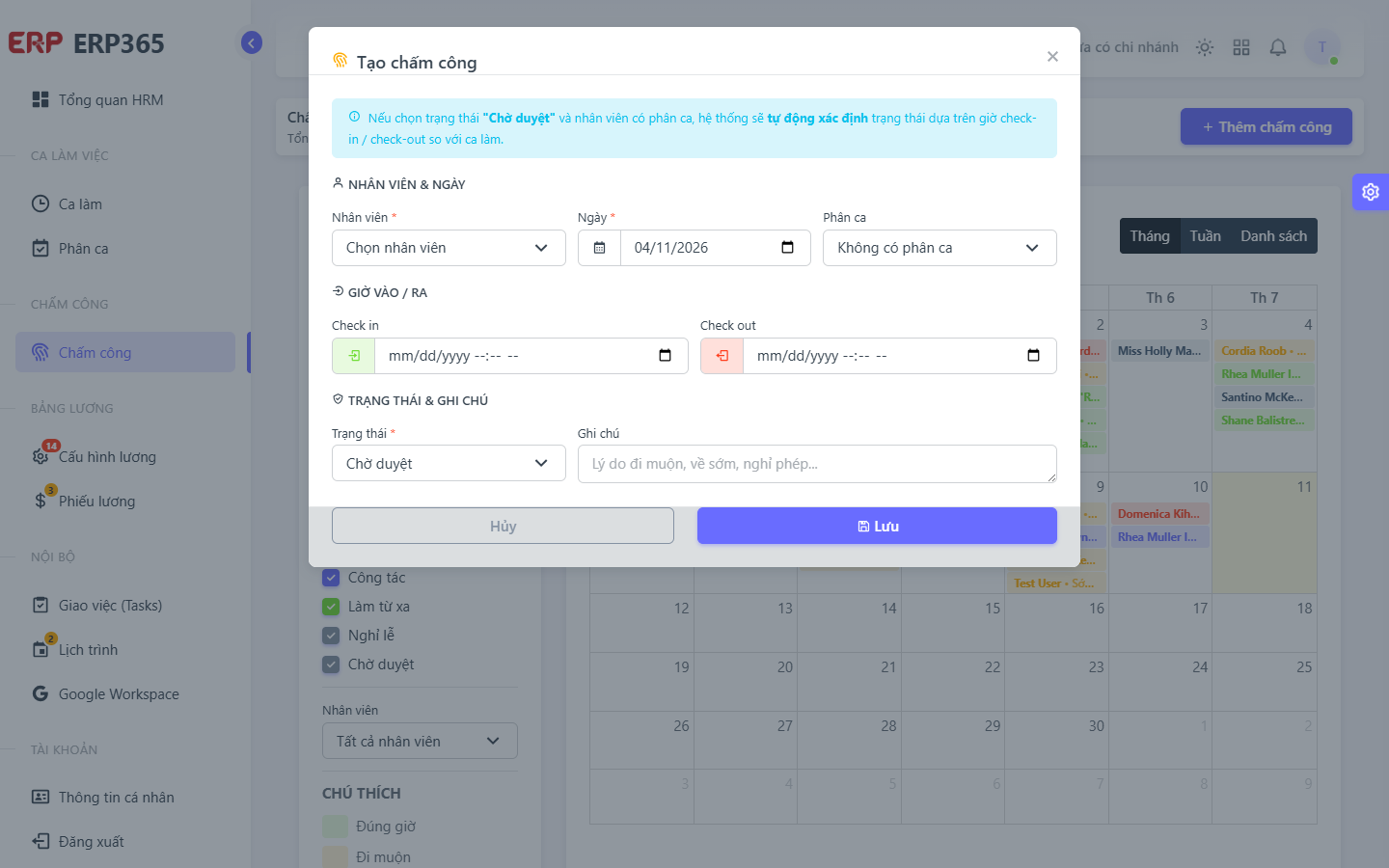
Task: Click the notification bell icon
Action: 1278,47
